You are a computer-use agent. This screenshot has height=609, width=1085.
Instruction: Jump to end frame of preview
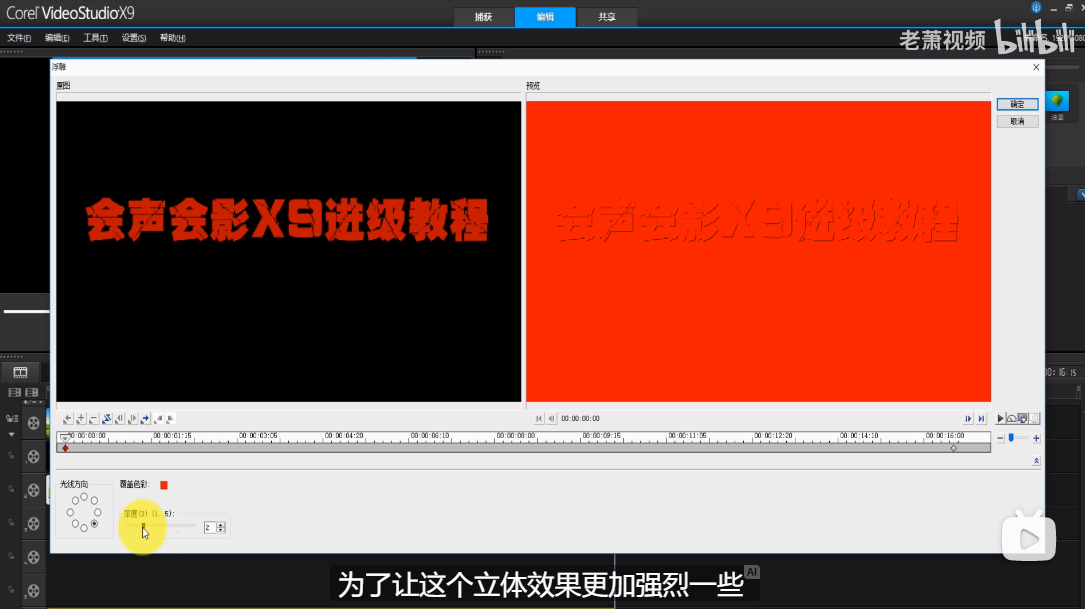981,419
